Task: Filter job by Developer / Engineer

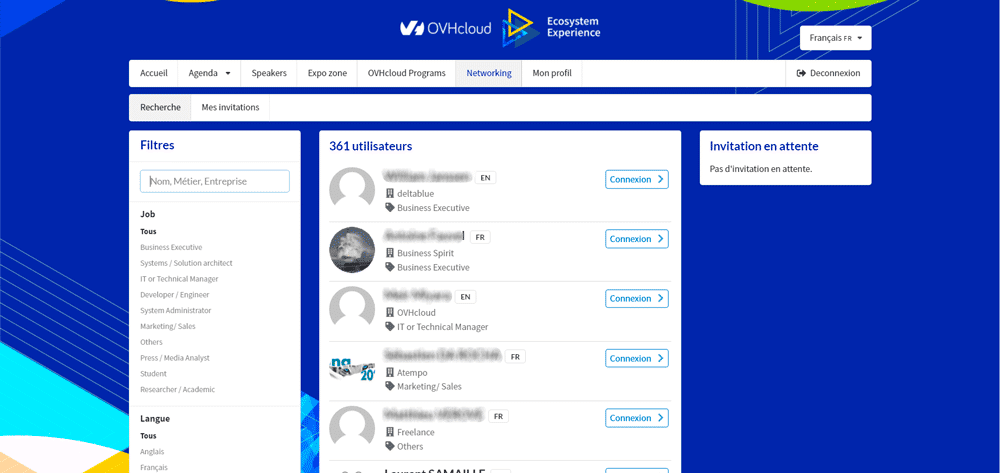Action: pyautogui.click(x=175, y=295)
